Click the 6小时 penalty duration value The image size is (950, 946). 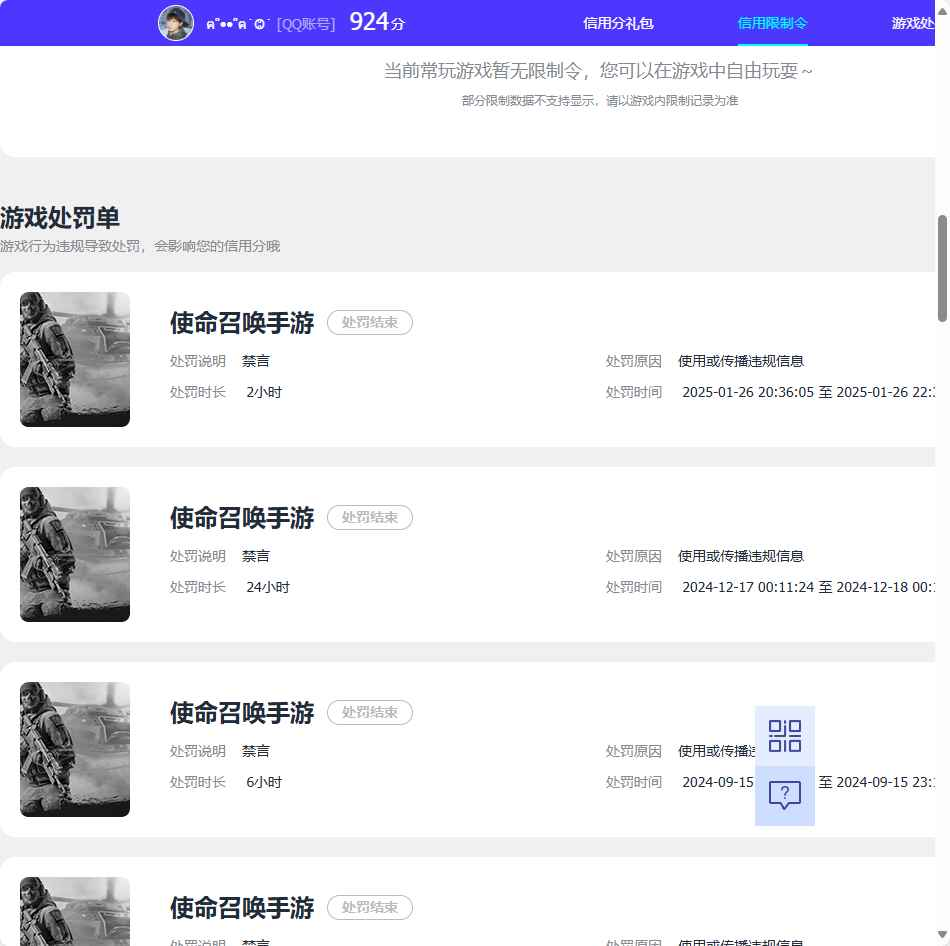[264, 782]
